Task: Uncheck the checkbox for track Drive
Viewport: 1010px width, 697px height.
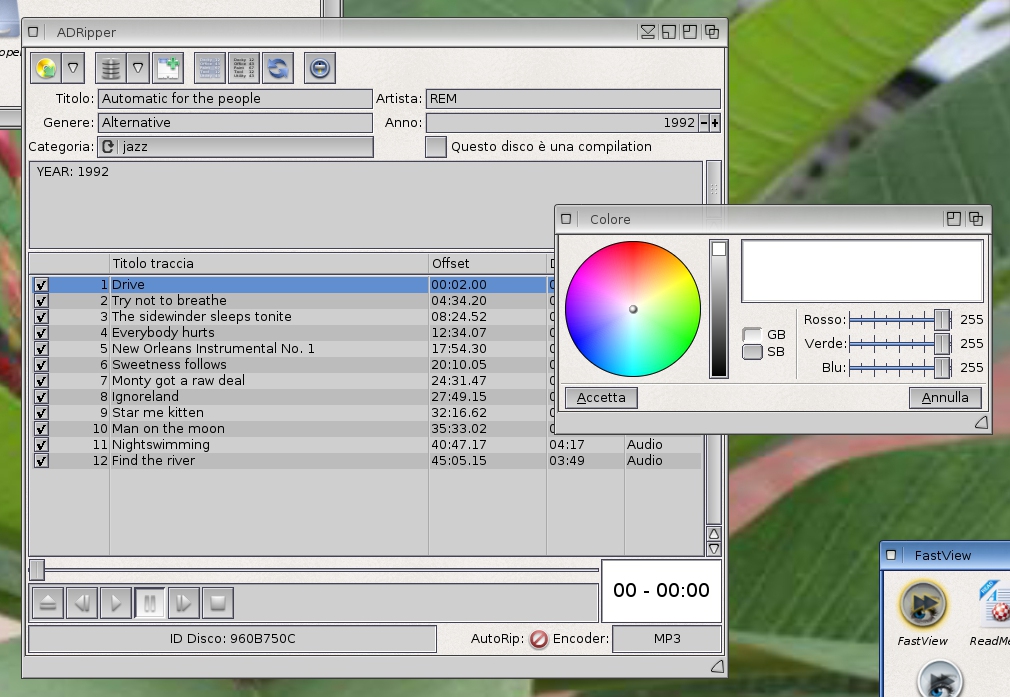Action: pyautogui.click(x=41, y=285)
